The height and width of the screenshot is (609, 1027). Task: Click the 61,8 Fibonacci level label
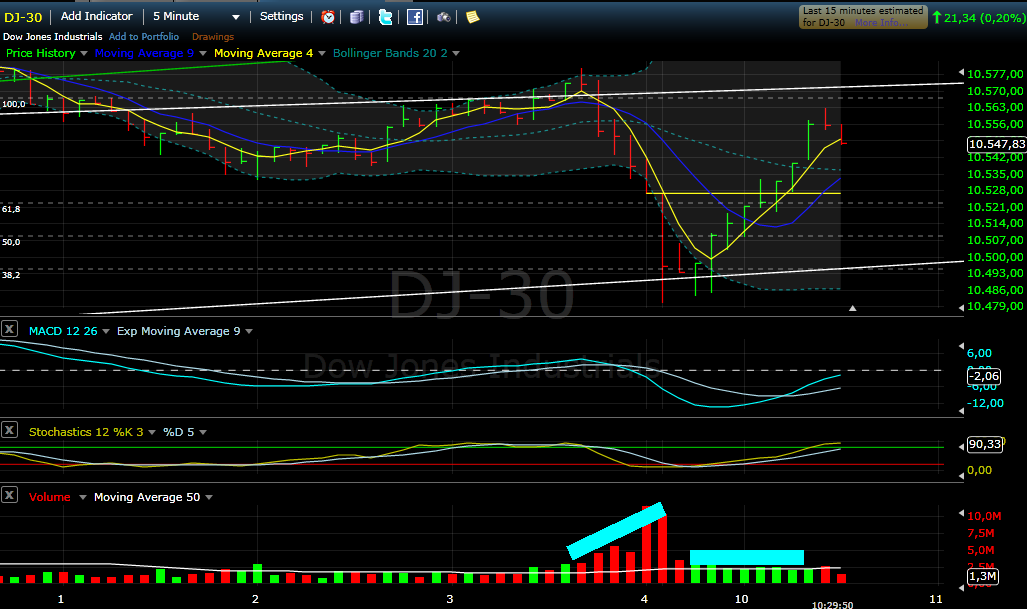tap(11, 209)
